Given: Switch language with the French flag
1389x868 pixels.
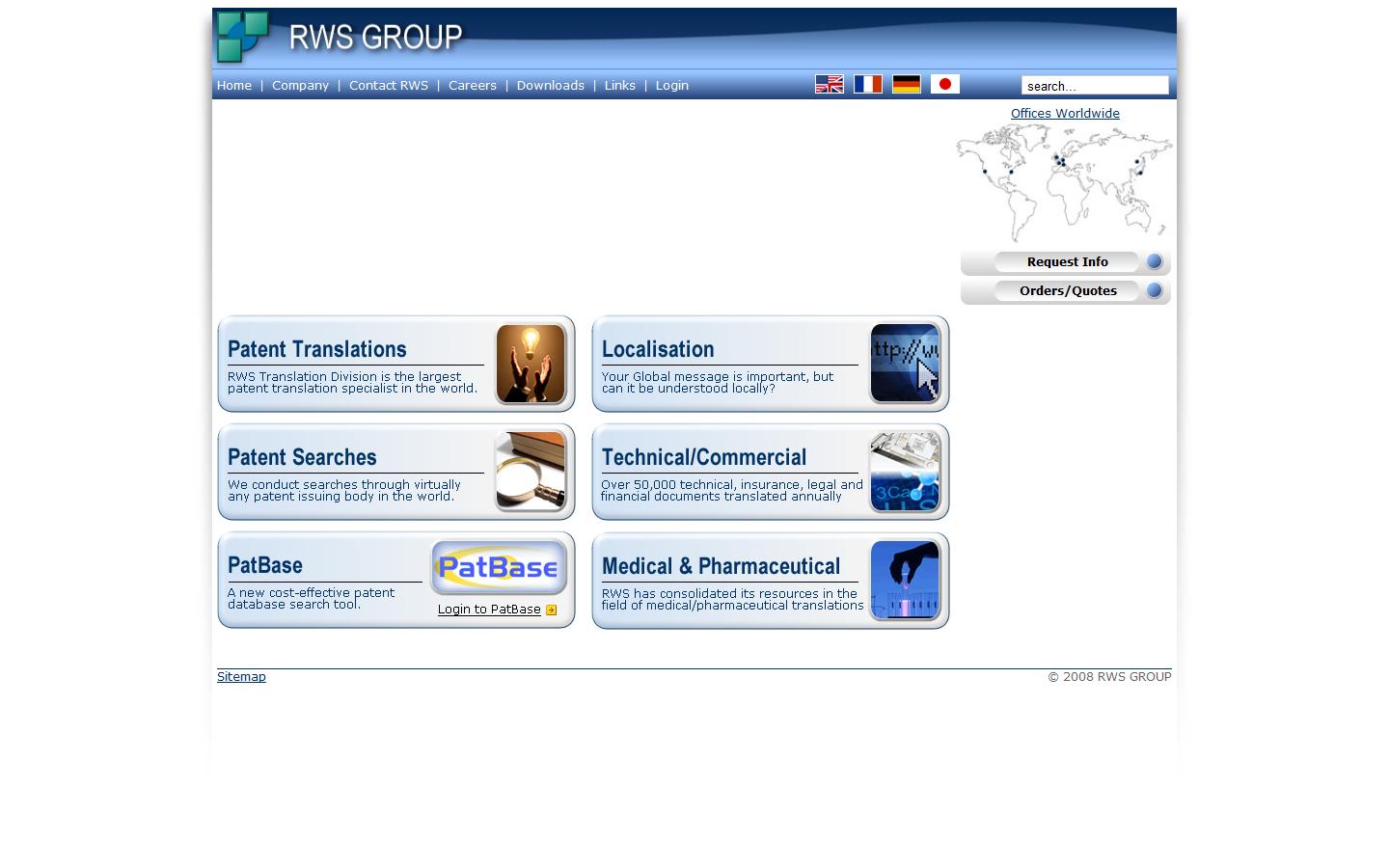Looking at the screenshot, I should point(868,85).
